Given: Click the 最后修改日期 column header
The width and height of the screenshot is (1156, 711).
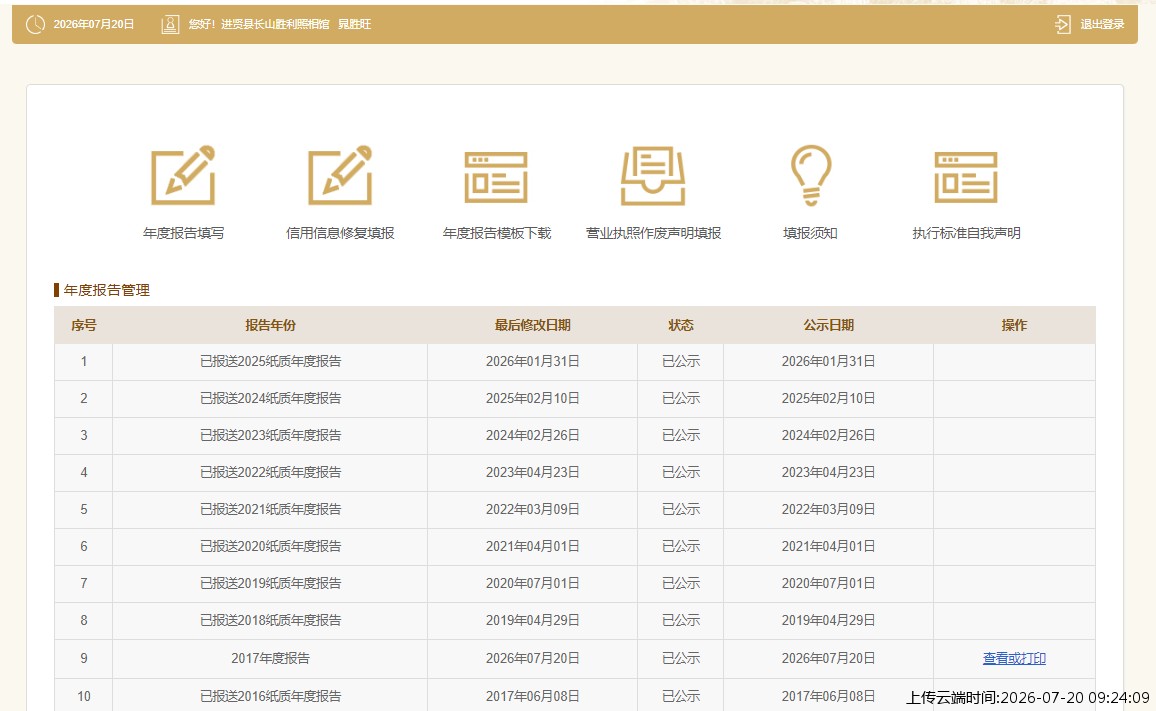Looking at the screenshot, I should point(532,325).
